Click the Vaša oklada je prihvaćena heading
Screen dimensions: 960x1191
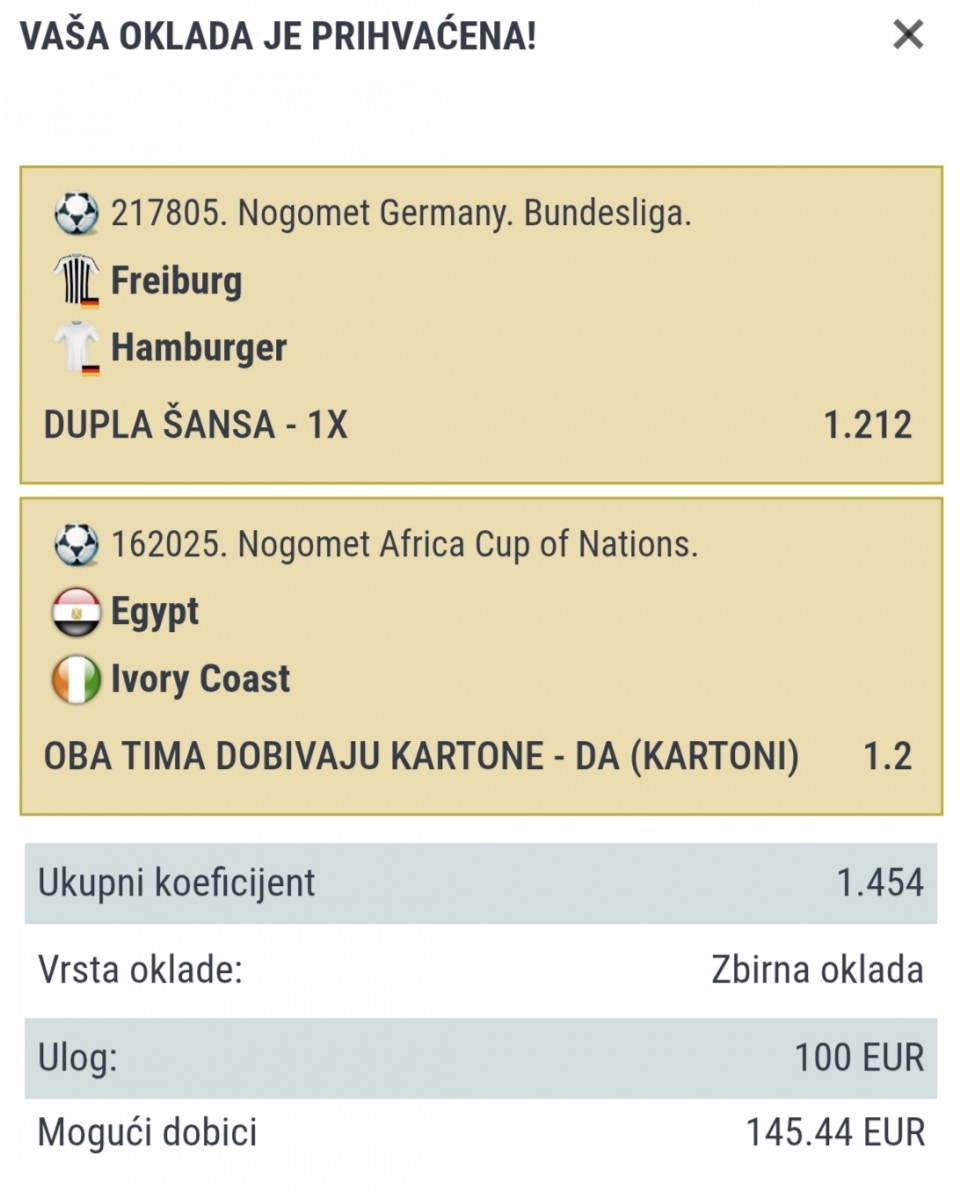pyautogui.click(x=278, y=36)
